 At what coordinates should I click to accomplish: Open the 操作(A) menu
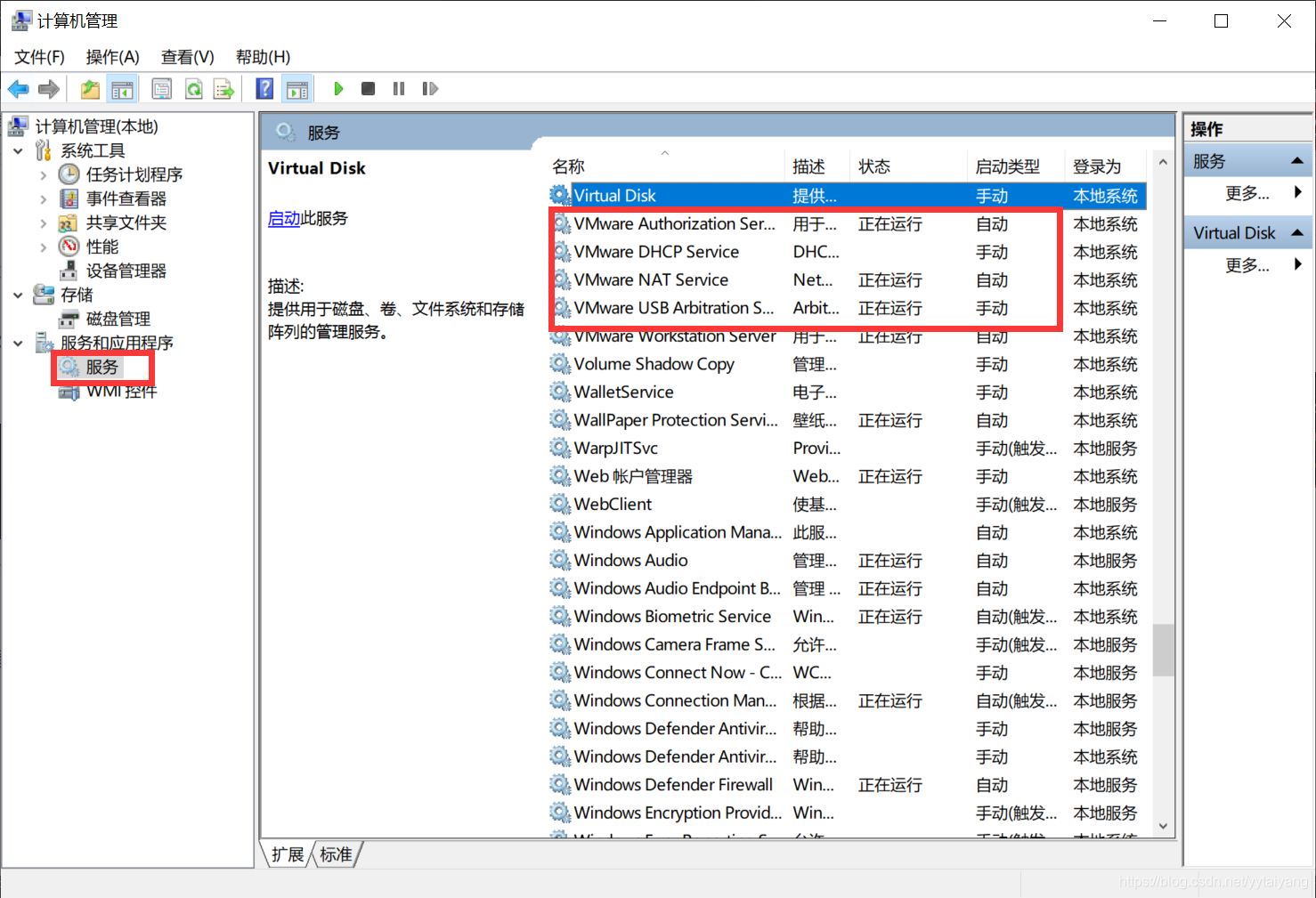point(112,57)
